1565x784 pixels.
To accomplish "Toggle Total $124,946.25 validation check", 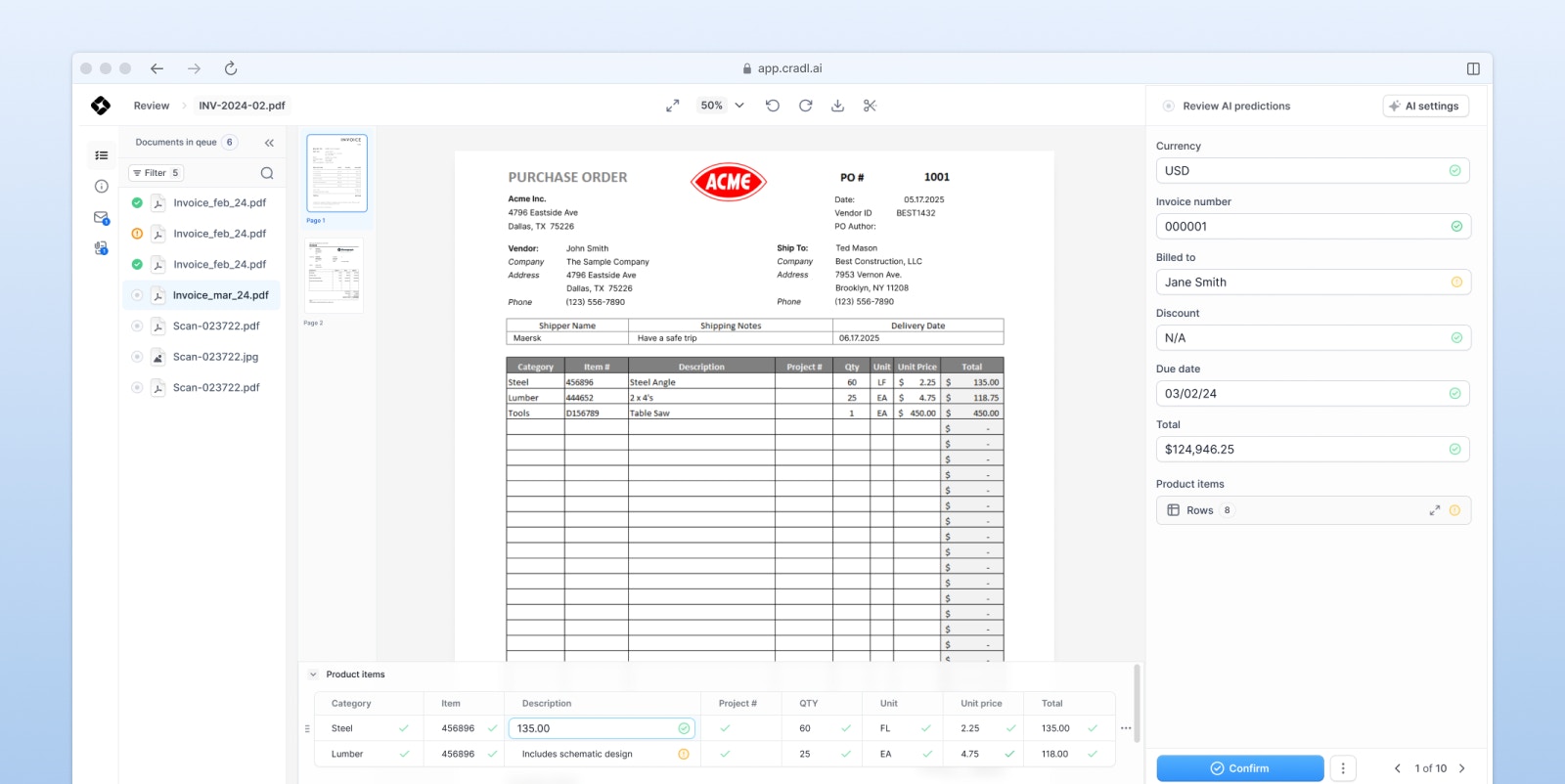I will pyautogui.click(x=1455, y=450).
